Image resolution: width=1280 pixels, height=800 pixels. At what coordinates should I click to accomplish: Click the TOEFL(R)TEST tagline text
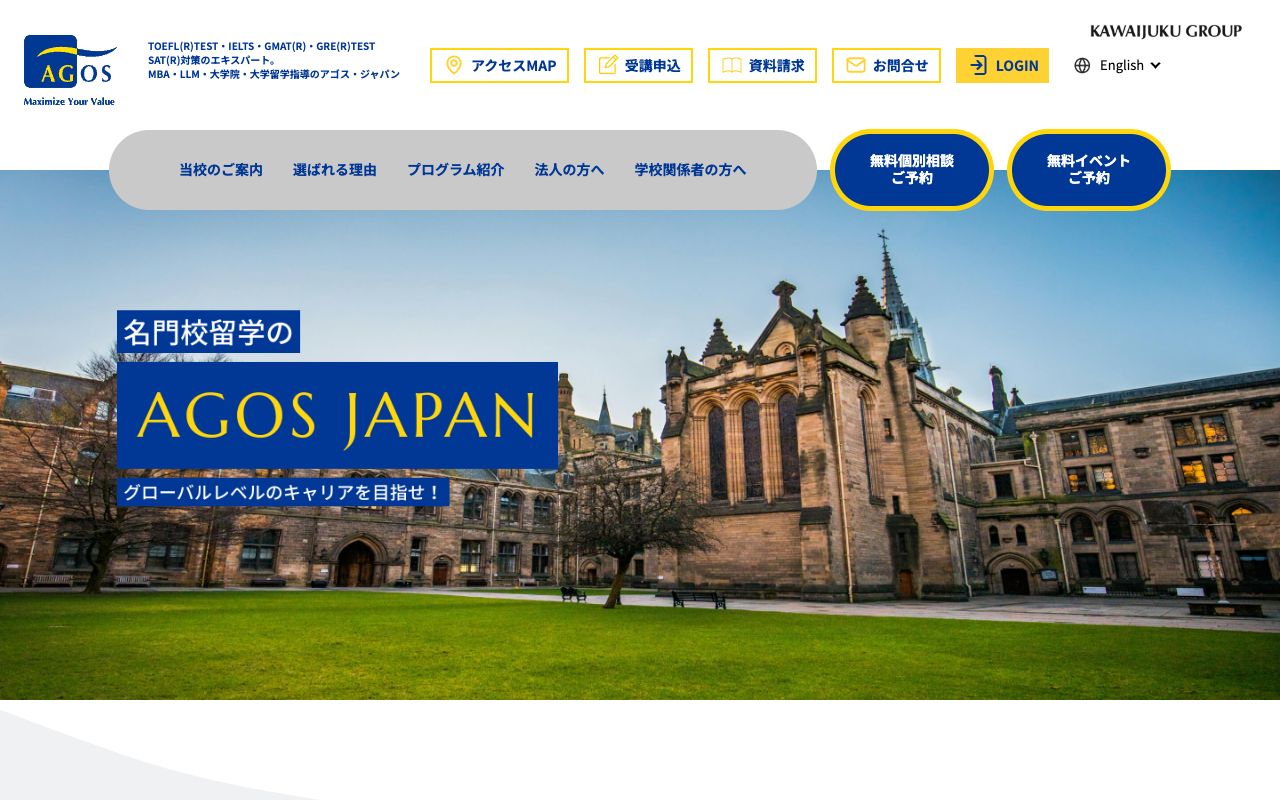click(274, 60)
